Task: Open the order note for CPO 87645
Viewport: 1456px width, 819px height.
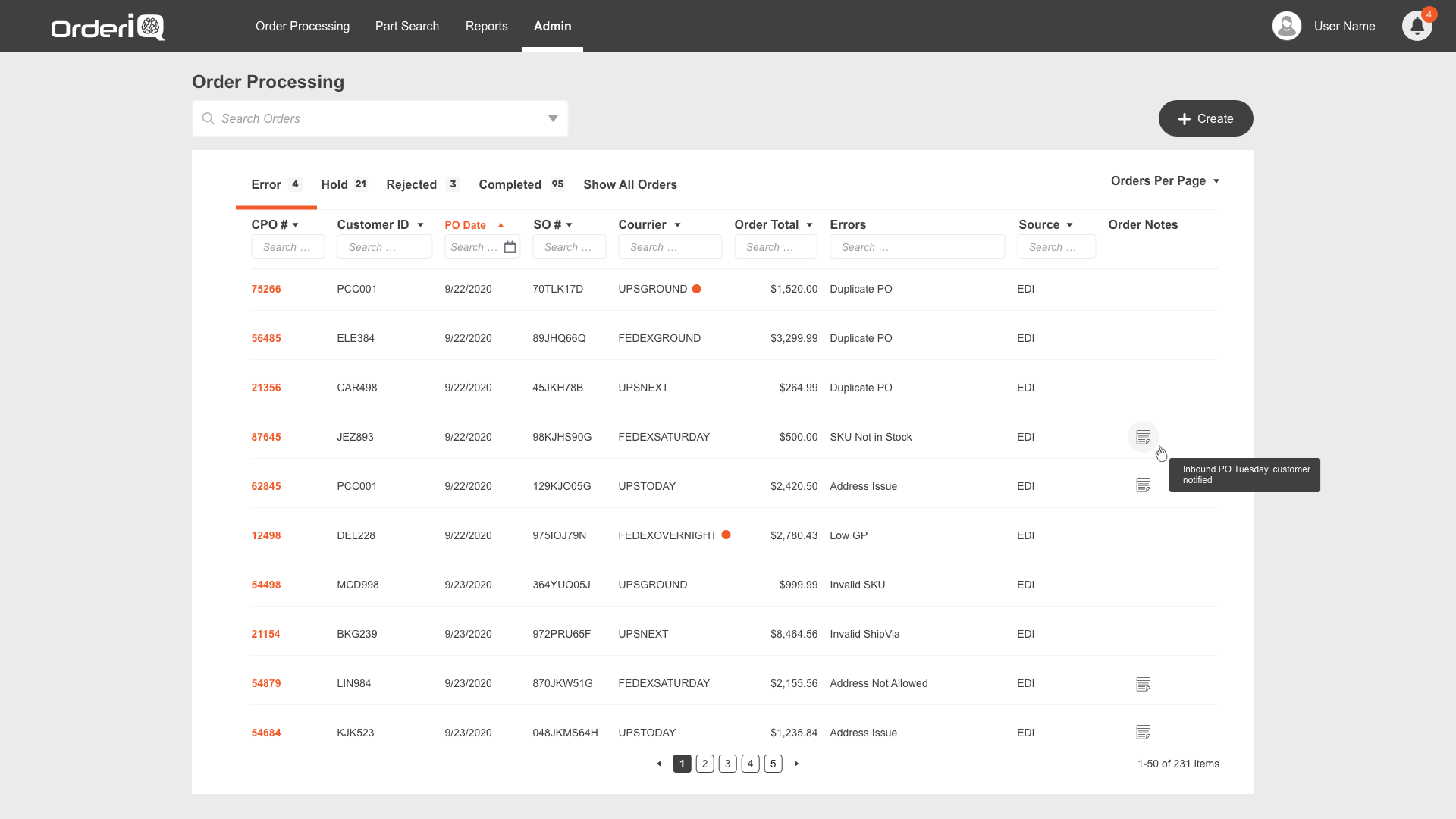Action: 1143,437
